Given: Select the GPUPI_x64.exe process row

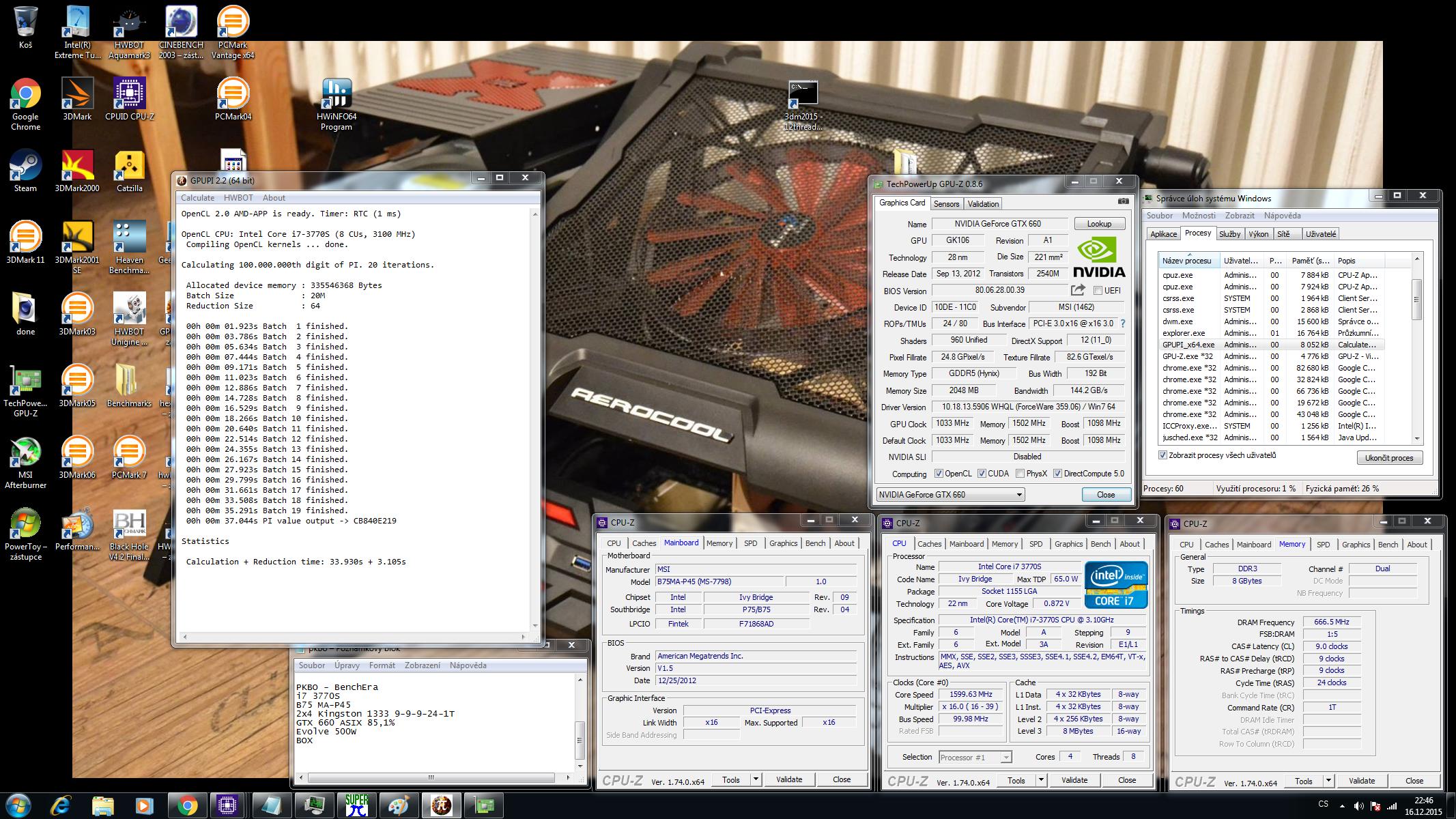Looking at the screenshot, I should [1272, 345].
